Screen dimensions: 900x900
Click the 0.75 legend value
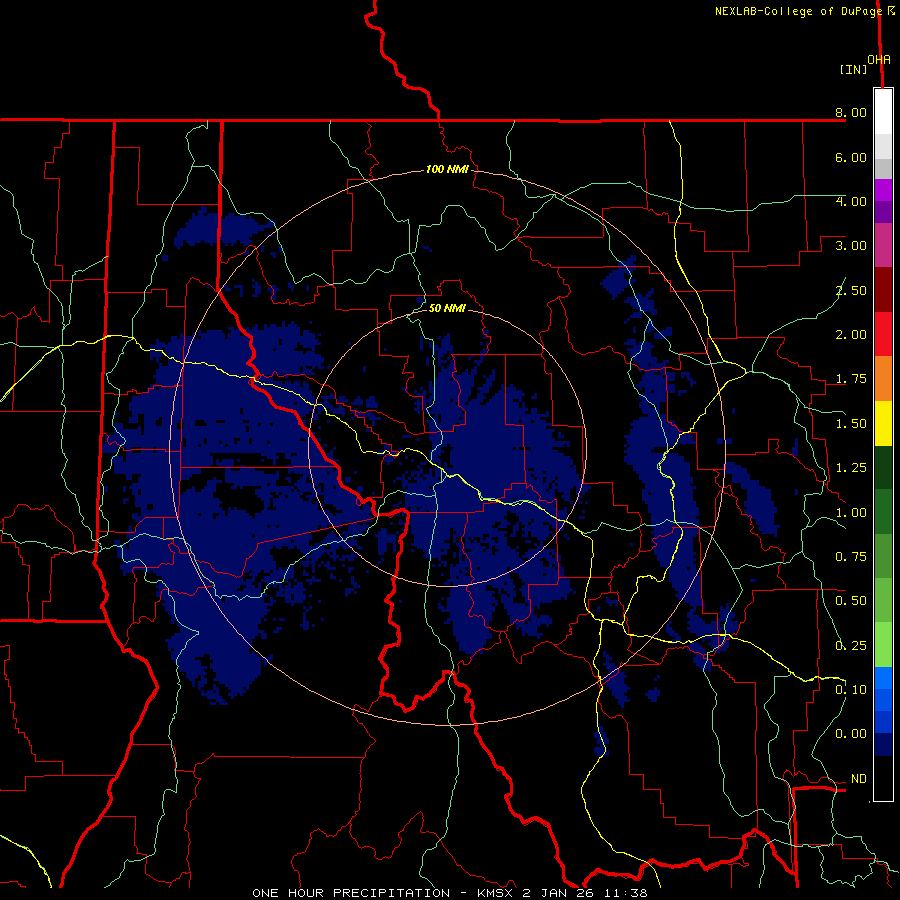point(851,557)
